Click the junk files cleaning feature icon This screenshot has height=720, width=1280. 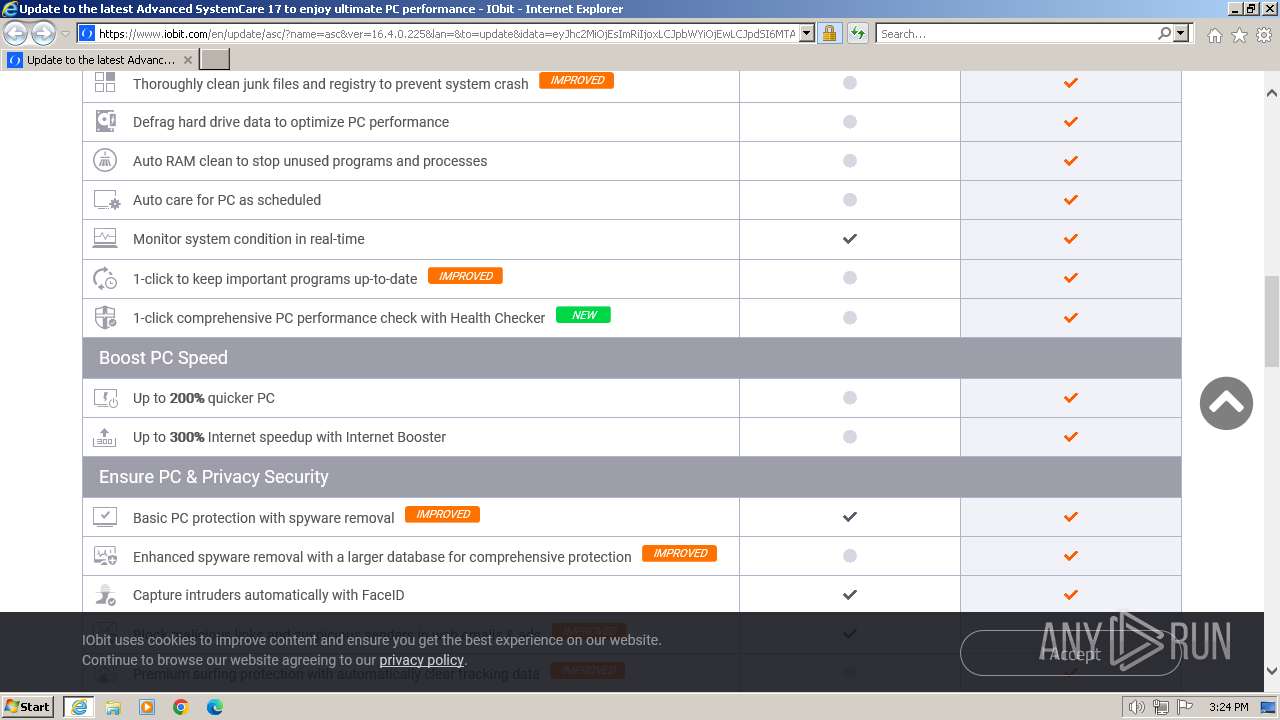pos(105,83)
